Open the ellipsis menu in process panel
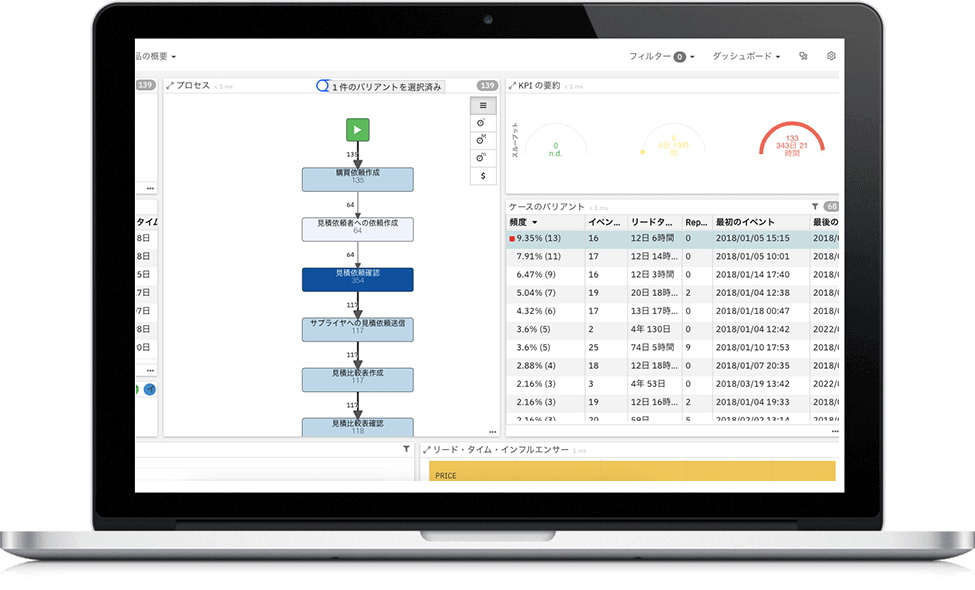The width and height of the screenshot is (975, 590). tap(492, 431)
